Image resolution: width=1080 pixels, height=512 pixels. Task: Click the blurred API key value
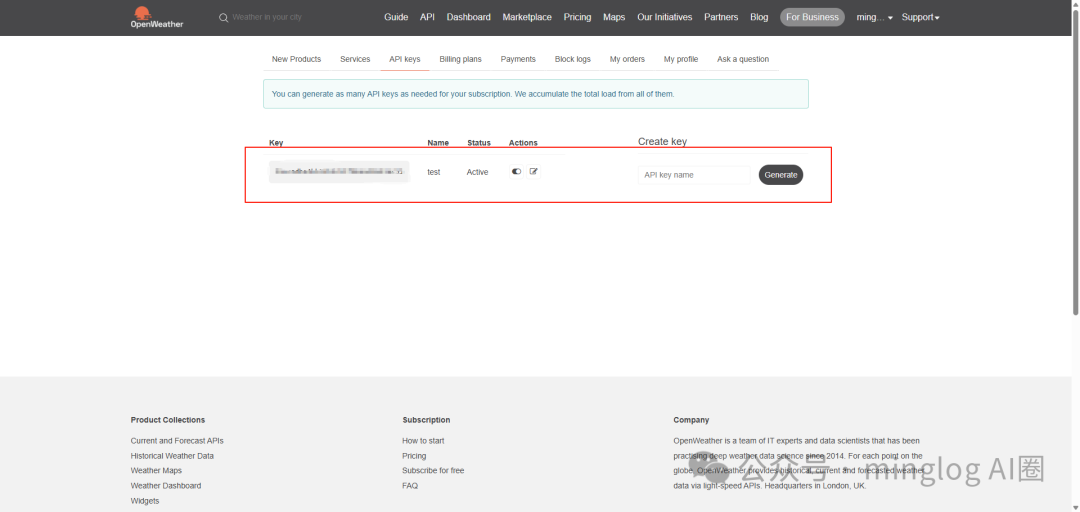point(339,172)
